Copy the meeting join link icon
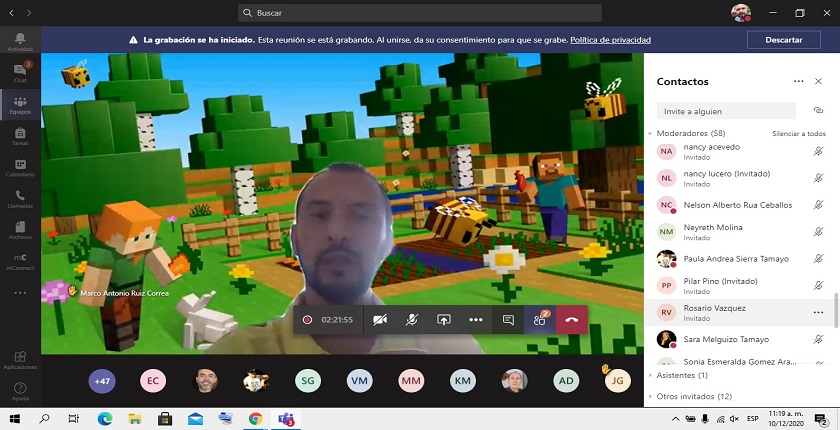This screenshot has height=430, width=840. tap(818, 110)
